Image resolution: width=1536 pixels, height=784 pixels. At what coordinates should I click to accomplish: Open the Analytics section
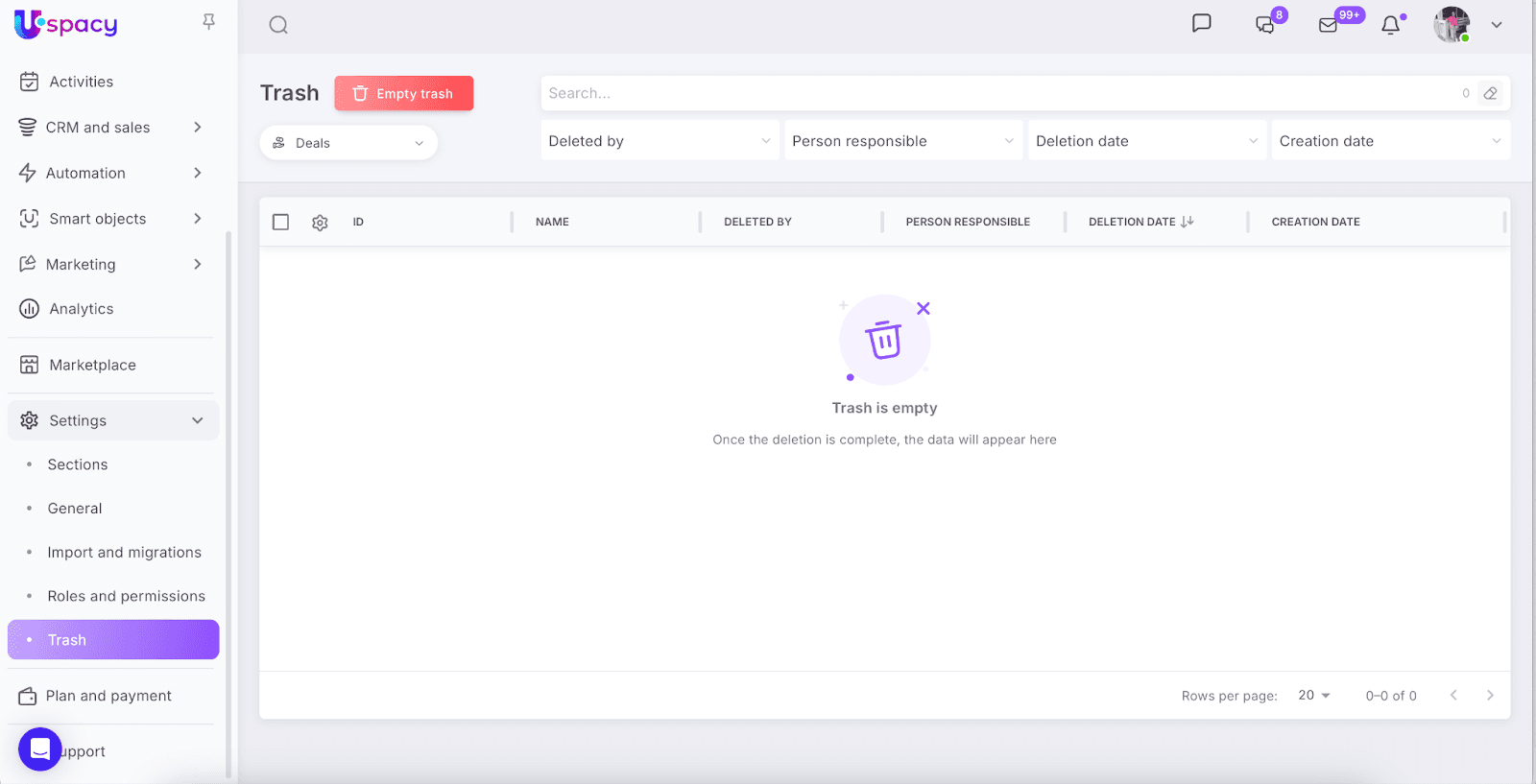coord(82,309)
